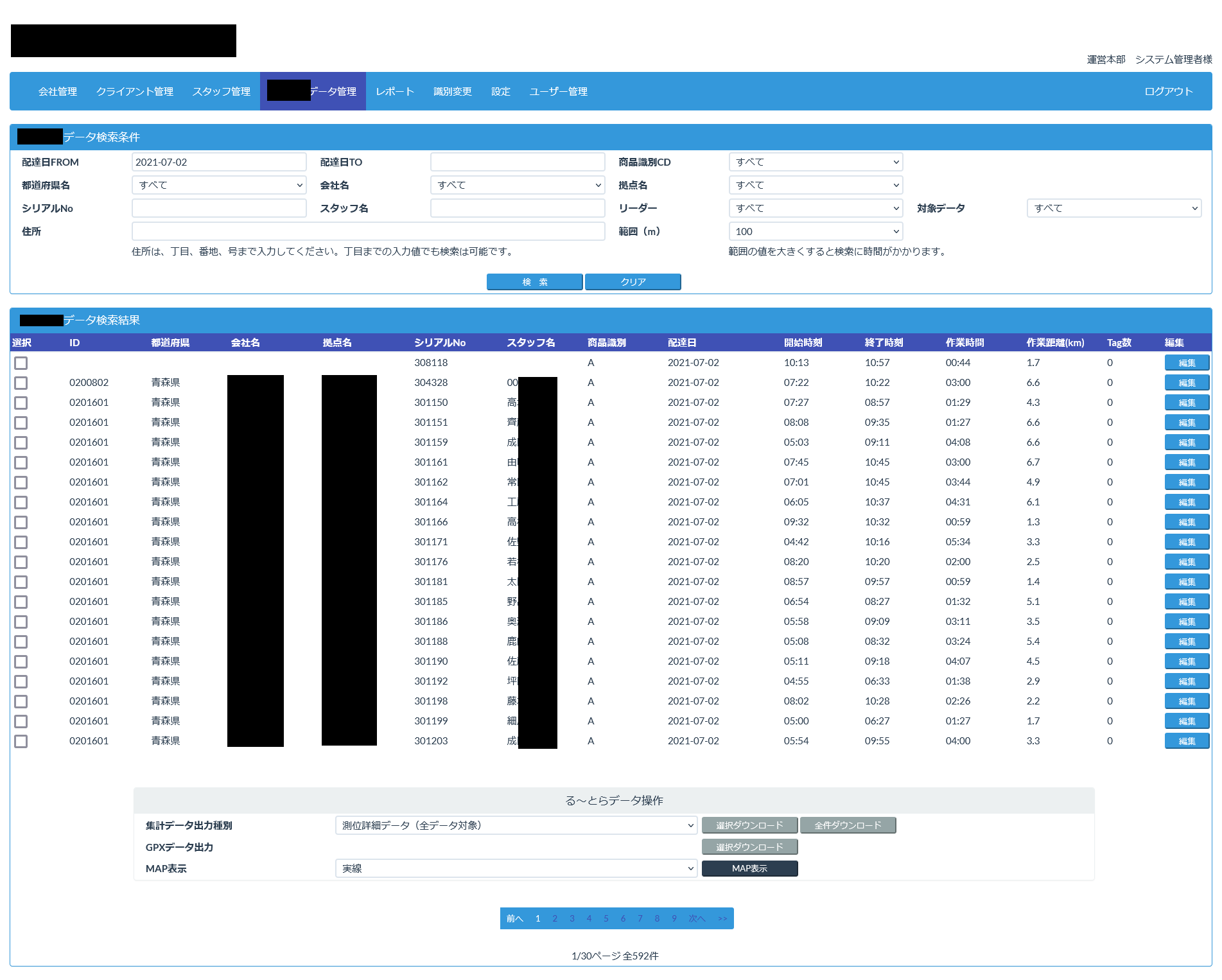Click the ログアウト link
The height and width of the screenshot is (980, 1222).
click(x=1168, y=91)
